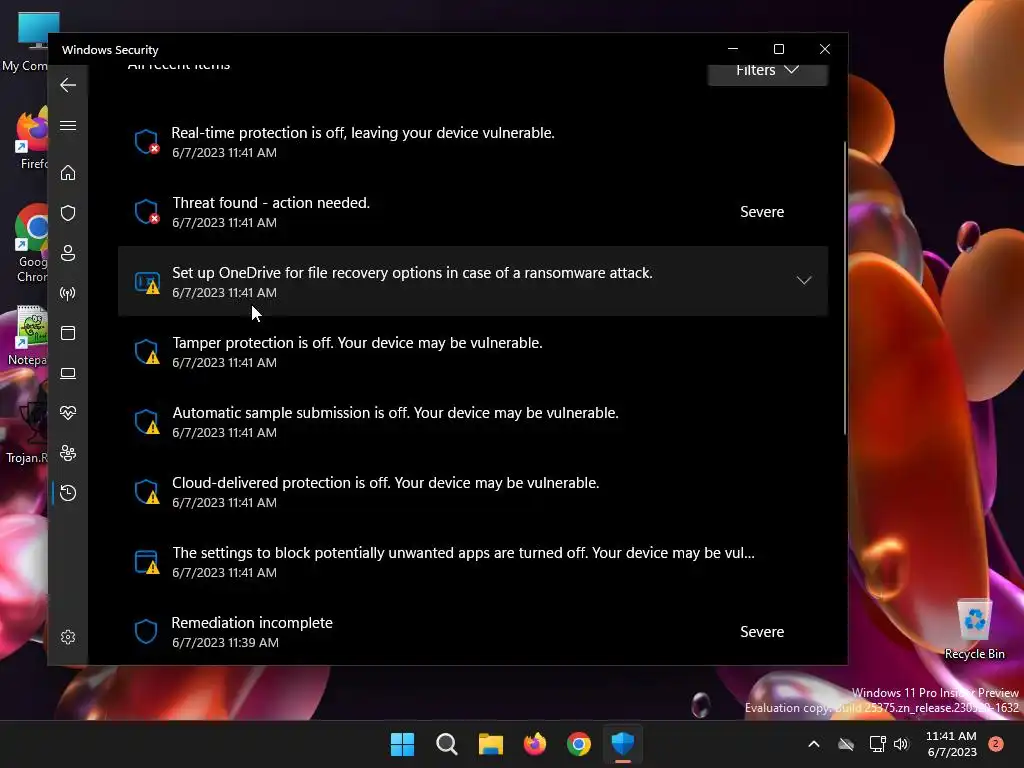
Task: Open 'settings to block potentially unwanted apps' entry
Action: click(x=473, y=562)
